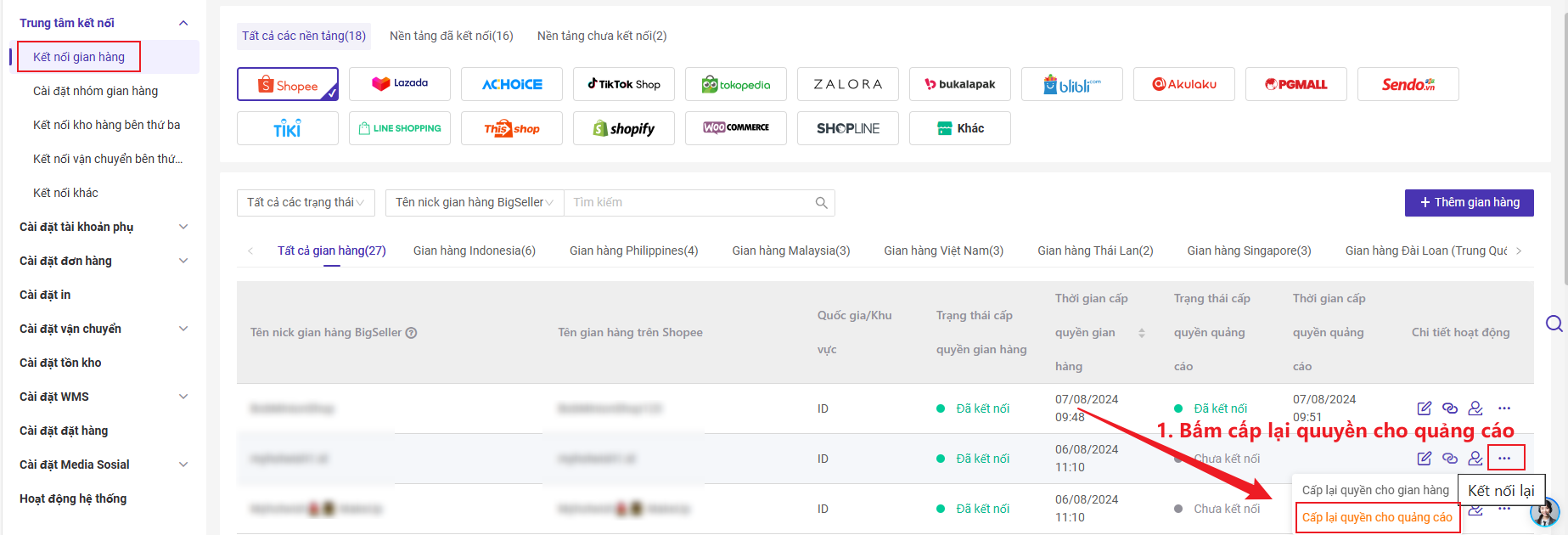Click the edit icon in the 07/08/2024 row

[x=1425, y=408]
